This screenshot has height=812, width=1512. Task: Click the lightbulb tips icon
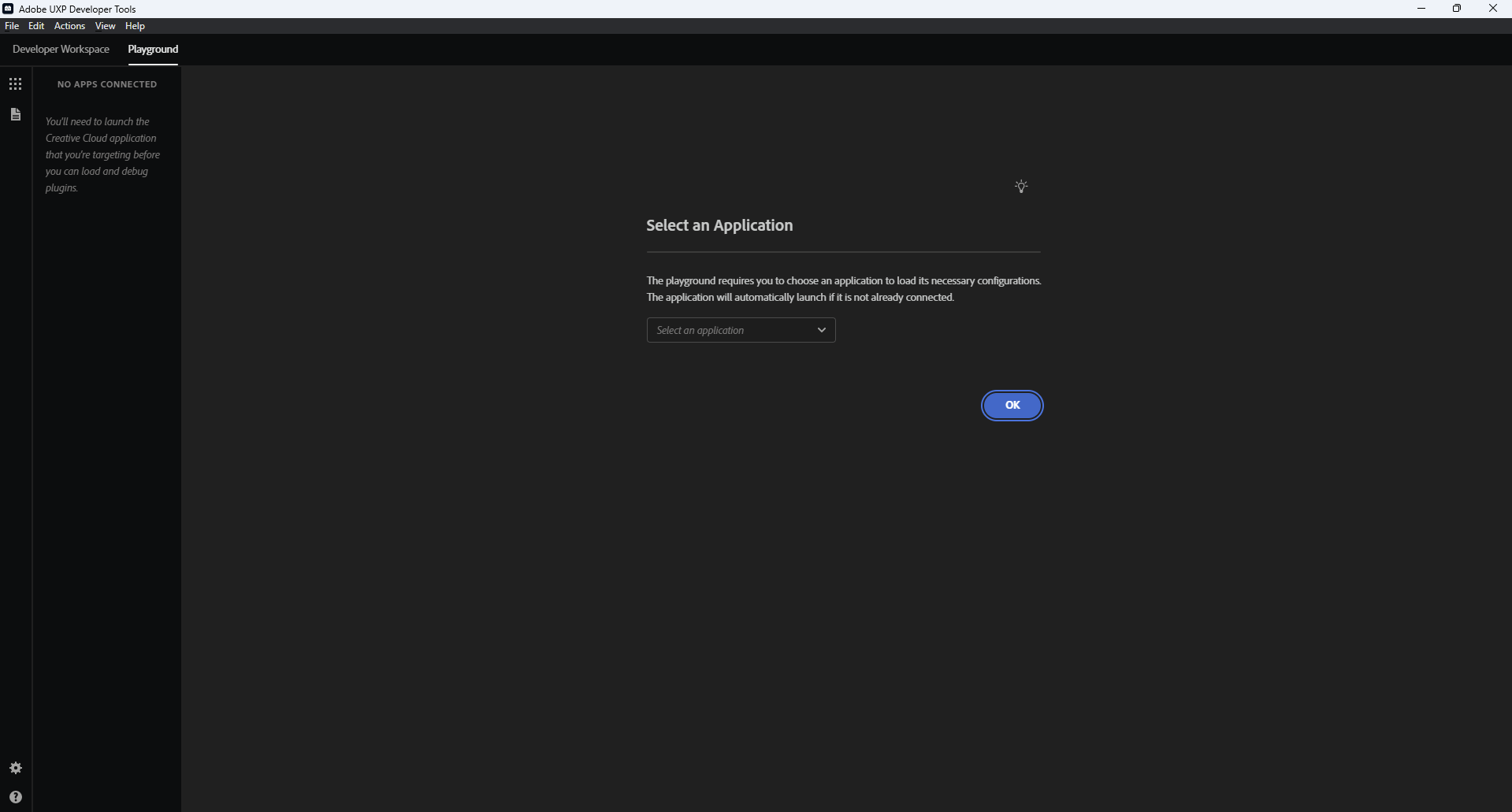(x=1021, y=187)
